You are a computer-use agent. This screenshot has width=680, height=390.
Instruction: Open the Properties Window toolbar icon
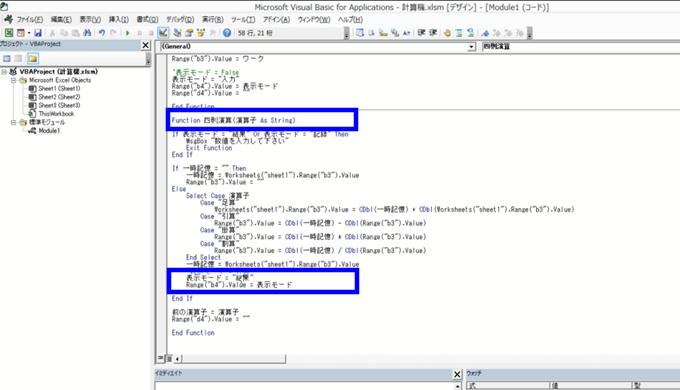click(x=189, y=33)
